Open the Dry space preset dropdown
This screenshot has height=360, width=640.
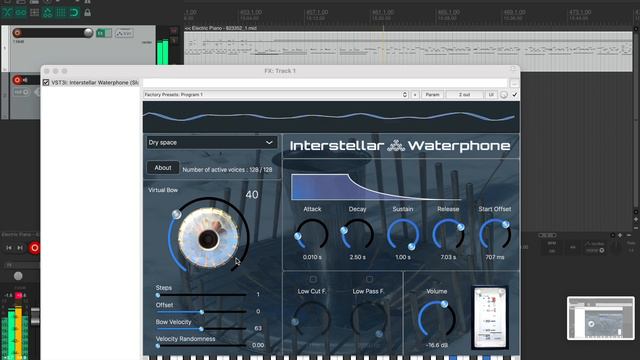211,142
